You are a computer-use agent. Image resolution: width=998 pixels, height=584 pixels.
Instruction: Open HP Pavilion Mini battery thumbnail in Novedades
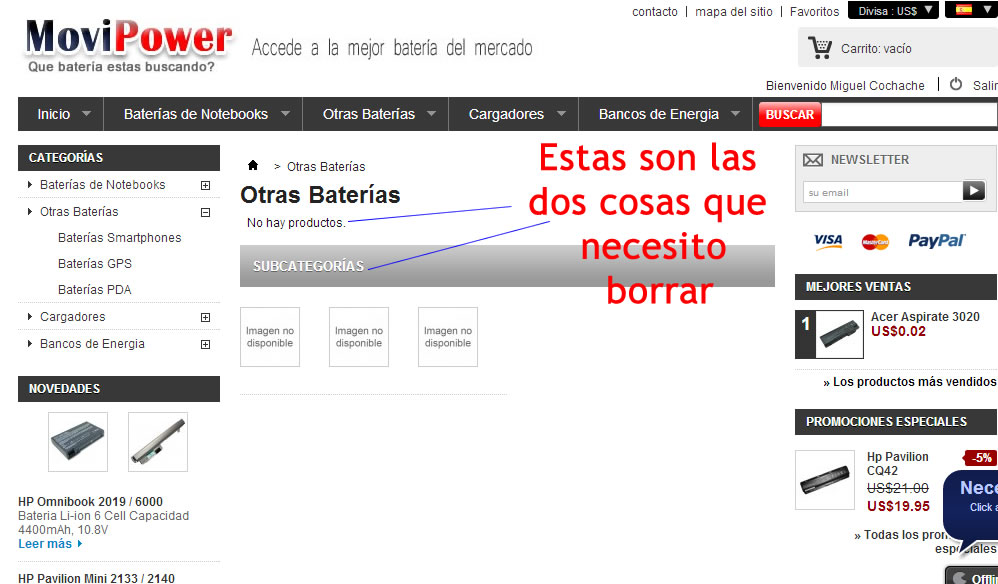pos(158,442)
